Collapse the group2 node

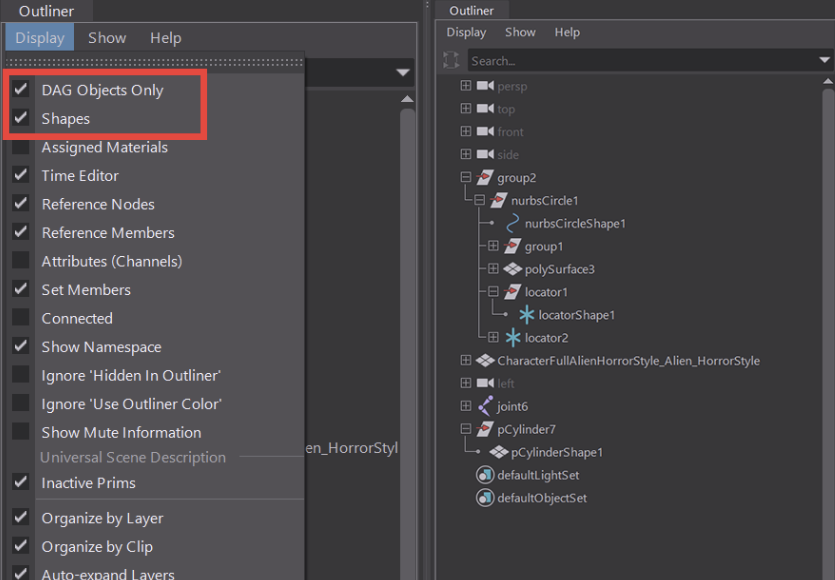tap(466, 177)
